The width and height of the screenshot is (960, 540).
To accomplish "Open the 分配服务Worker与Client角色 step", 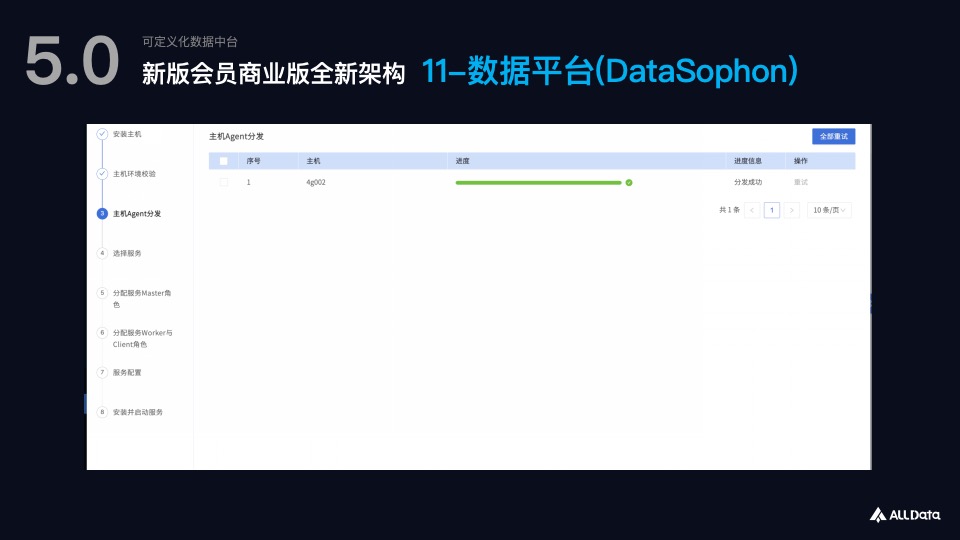I will point(143,339).
